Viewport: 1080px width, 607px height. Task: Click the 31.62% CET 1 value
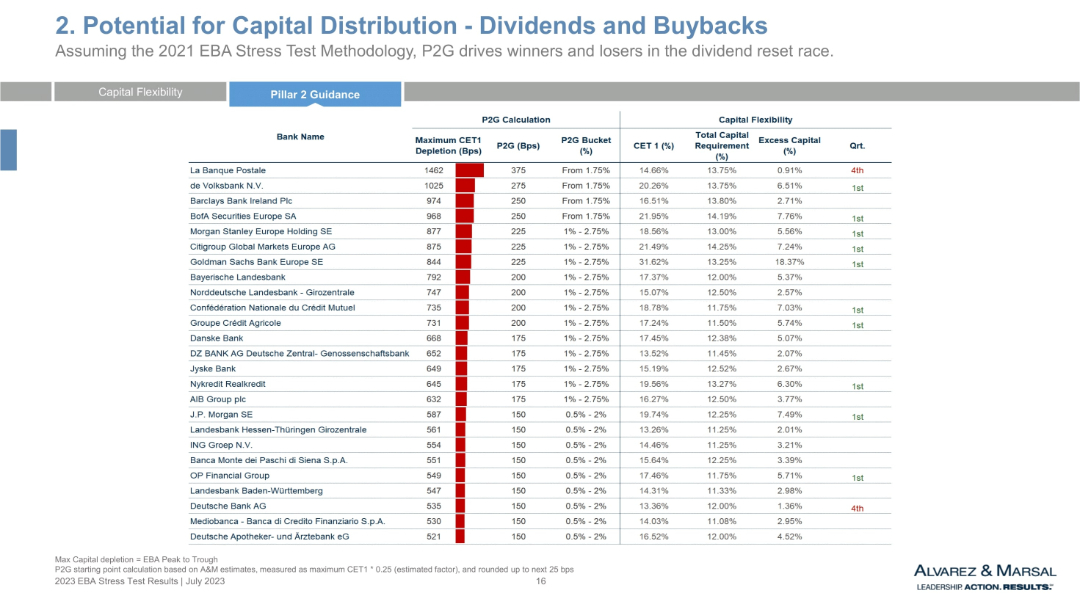click(x=654, y=262)
